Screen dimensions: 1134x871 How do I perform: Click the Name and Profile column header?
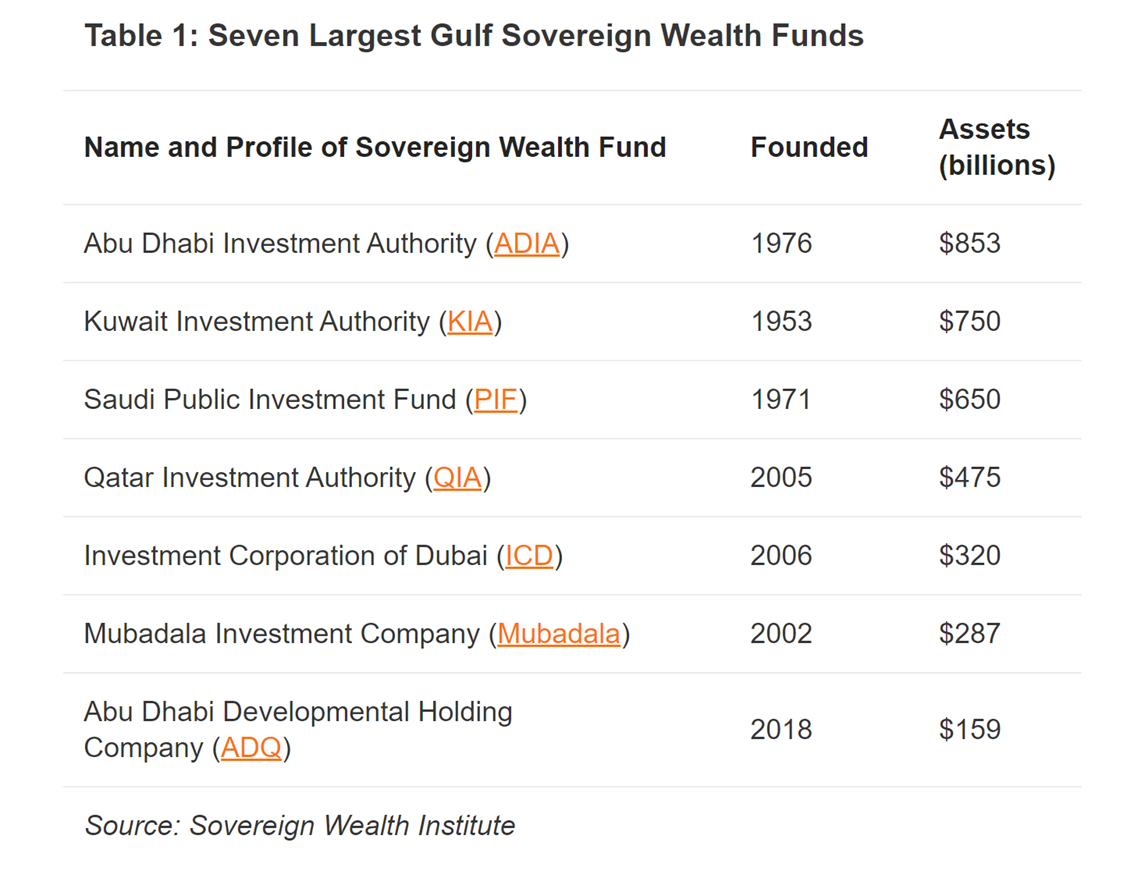pyautogui.click(x=375, y=148)
